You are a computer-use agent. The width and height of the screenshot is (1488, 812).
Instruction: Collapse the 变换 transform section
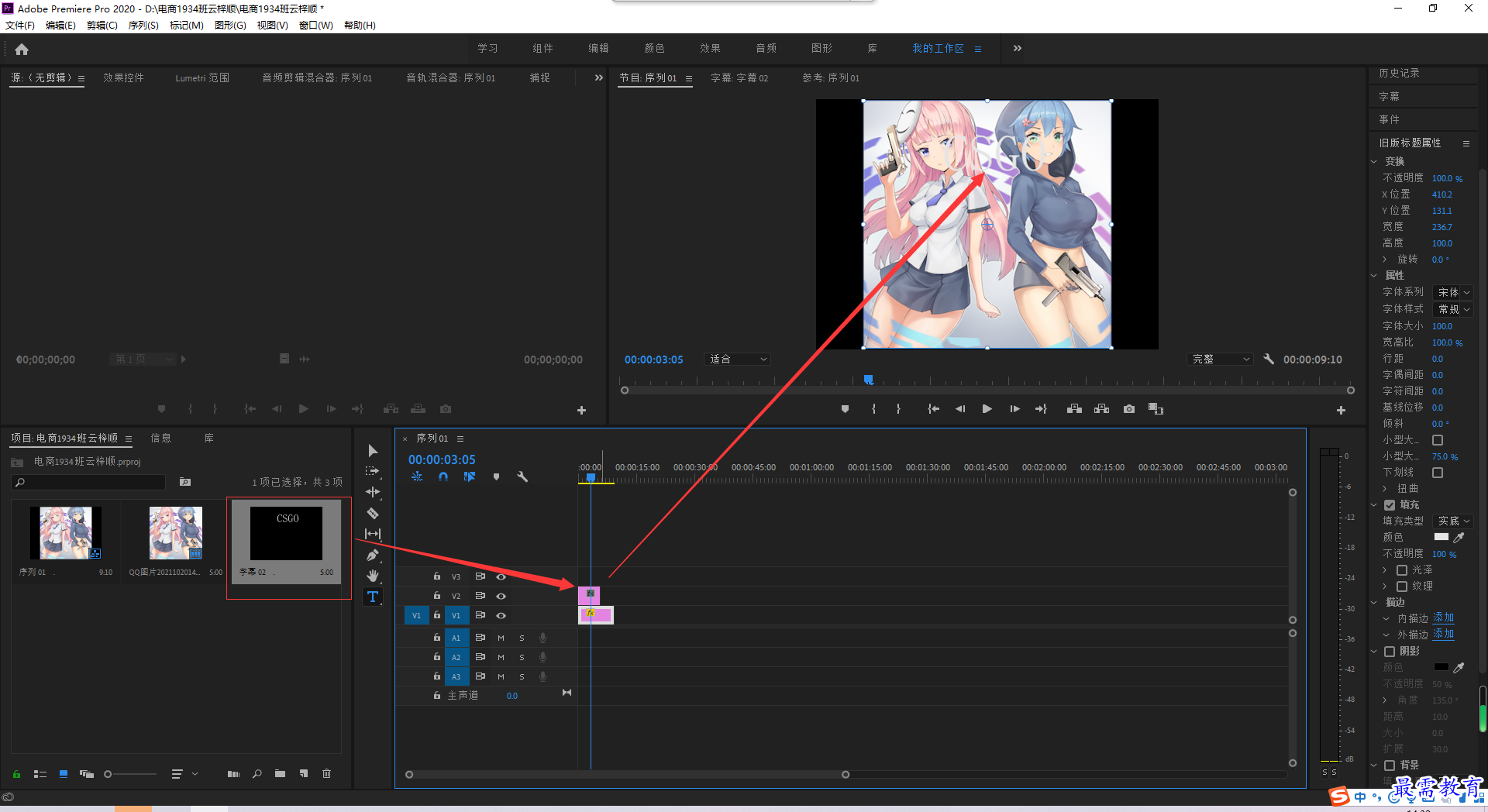coord(1374,162)
